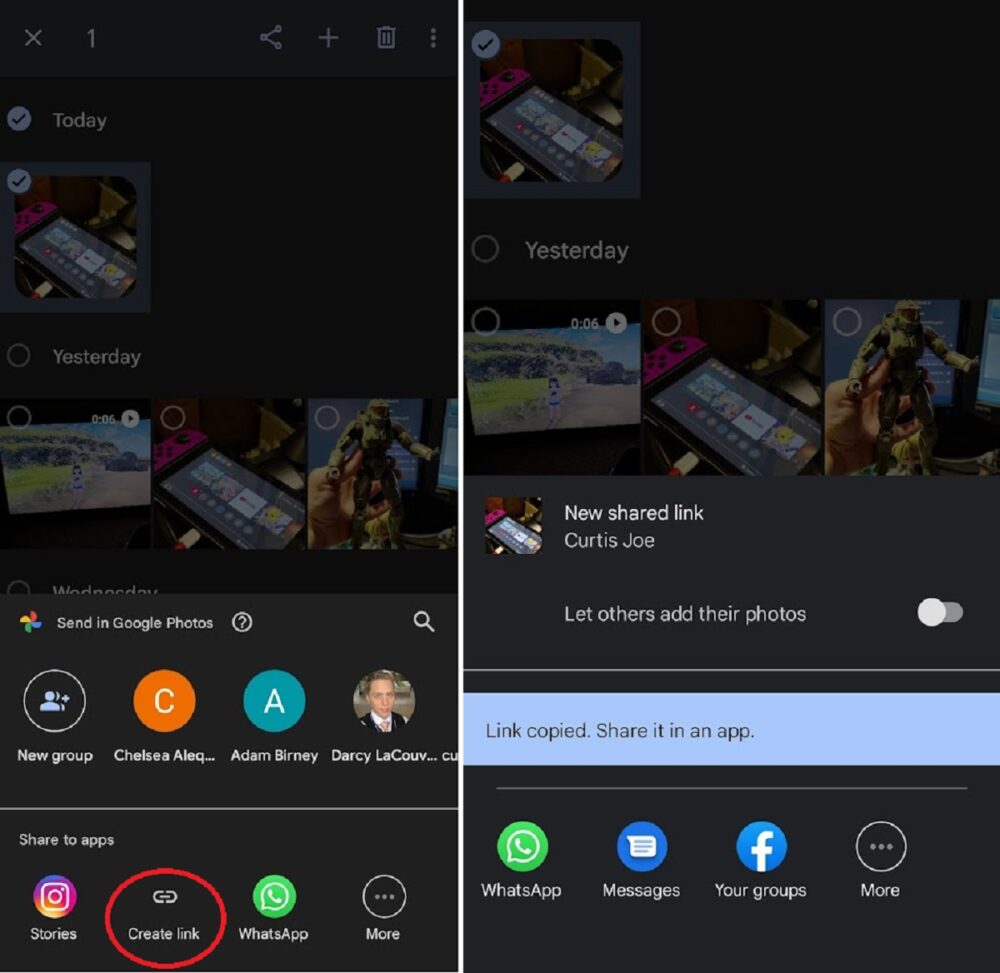1000x973 pixels.
Task: Tap the Share to apps heading
Action: pyautogui.click(x=66, y=840)
